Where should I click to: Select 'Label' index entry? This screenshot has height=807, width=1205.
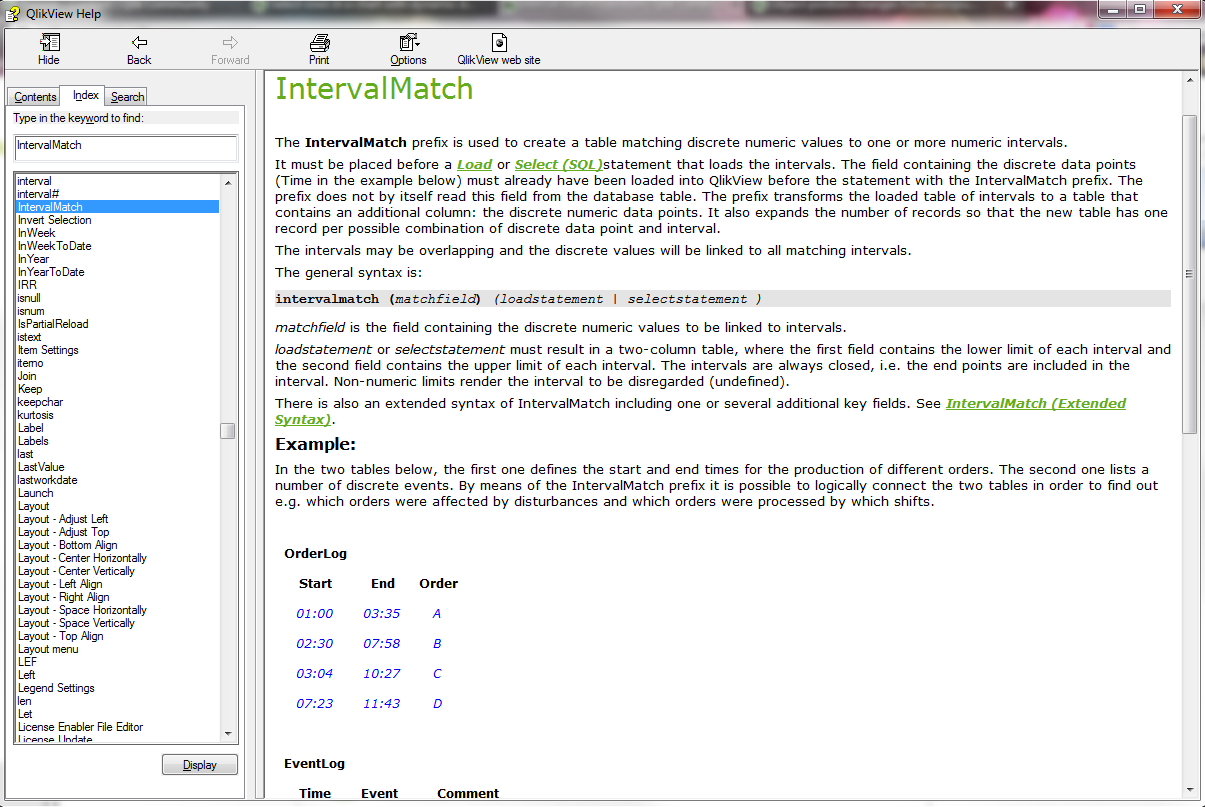(x=31, y=428)
